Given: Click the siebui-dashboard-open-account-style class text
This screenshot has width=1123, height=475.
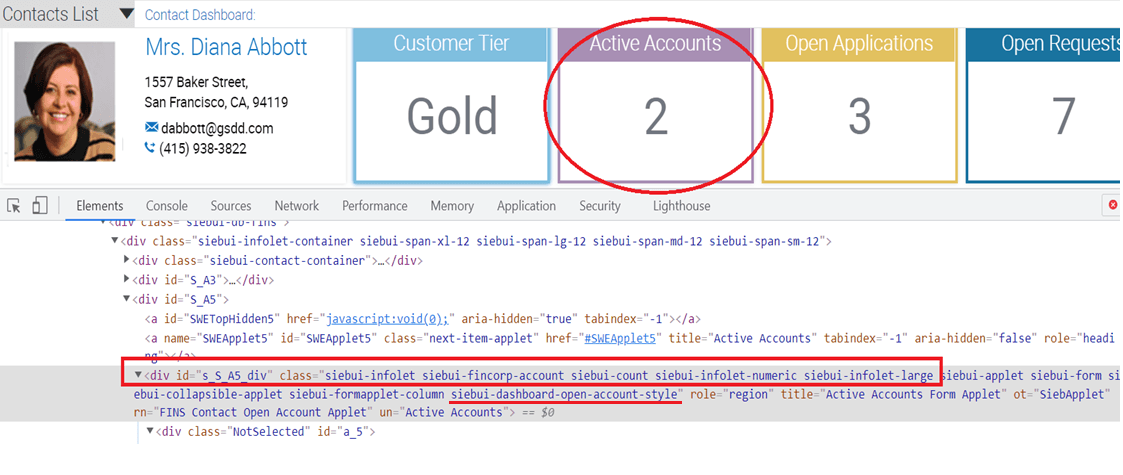Looking at the screenshot, I should [565, 394].
